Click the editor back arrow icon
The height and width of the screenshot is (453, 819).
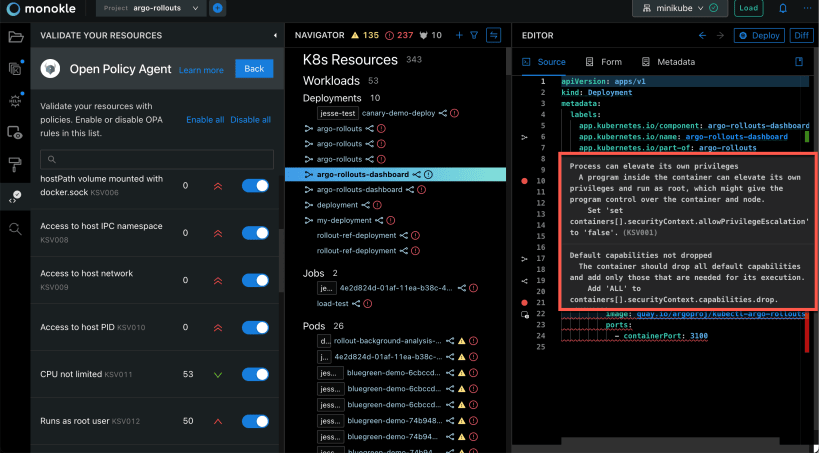tap(703, 35)
